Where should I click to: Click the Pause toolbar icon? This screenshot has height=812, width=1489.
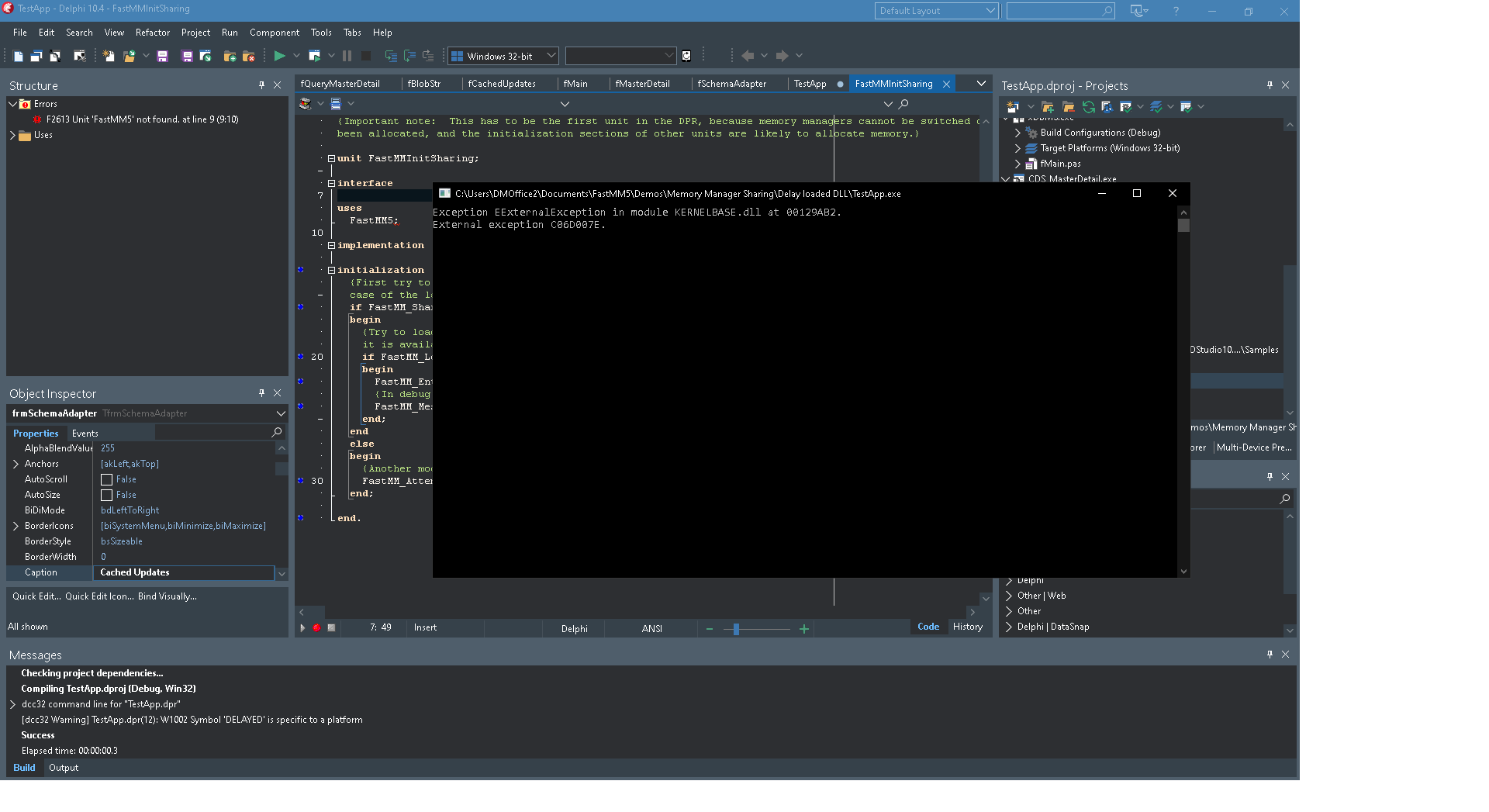point(347,56)
